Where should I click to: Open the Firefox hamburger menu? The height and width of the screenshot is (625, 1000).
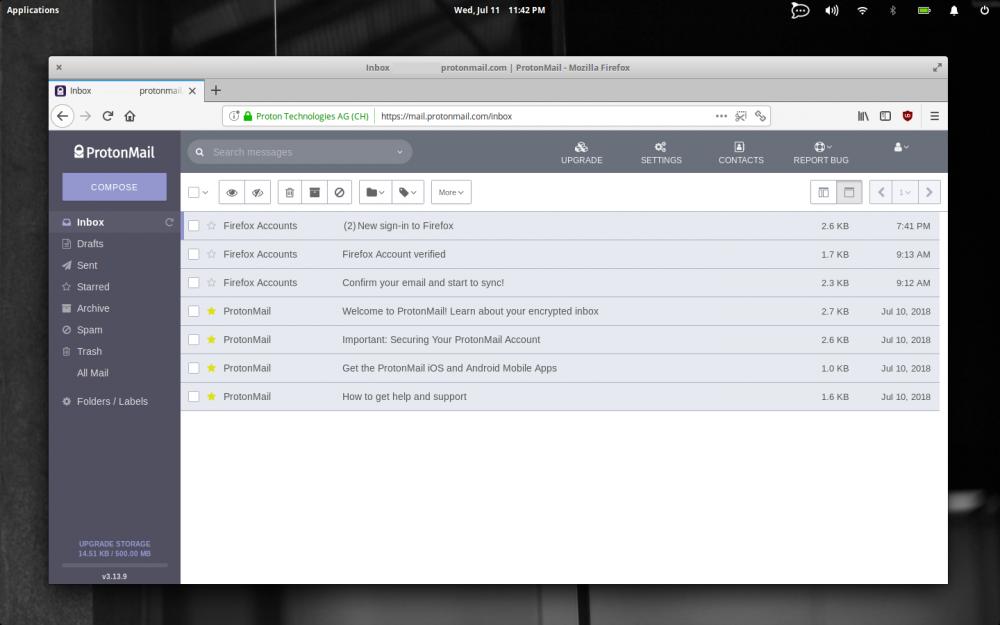coord(934,116)
